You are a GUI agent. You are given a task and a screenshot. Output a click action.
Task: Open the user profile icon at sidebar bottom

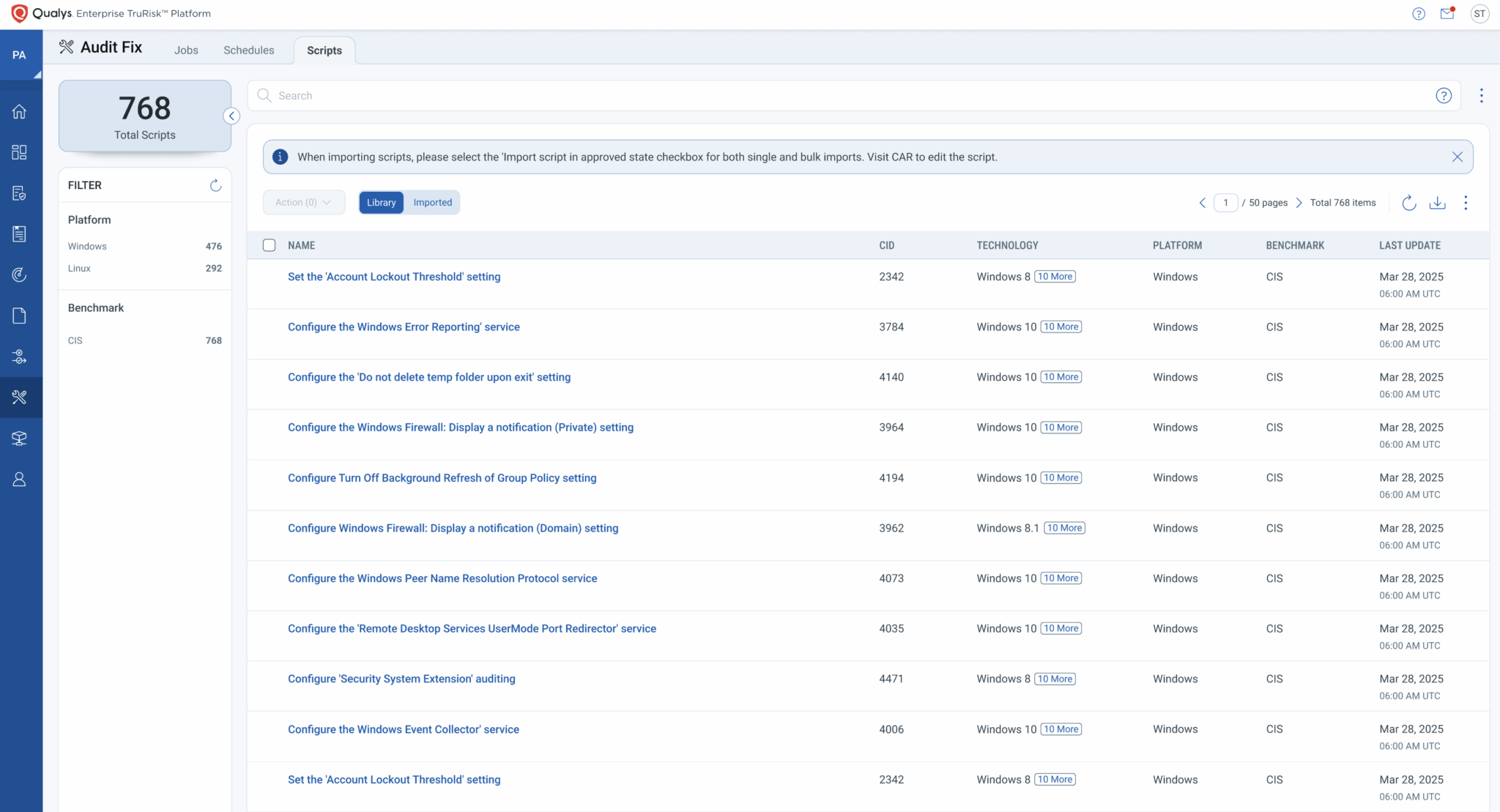(x=20, y=479)
